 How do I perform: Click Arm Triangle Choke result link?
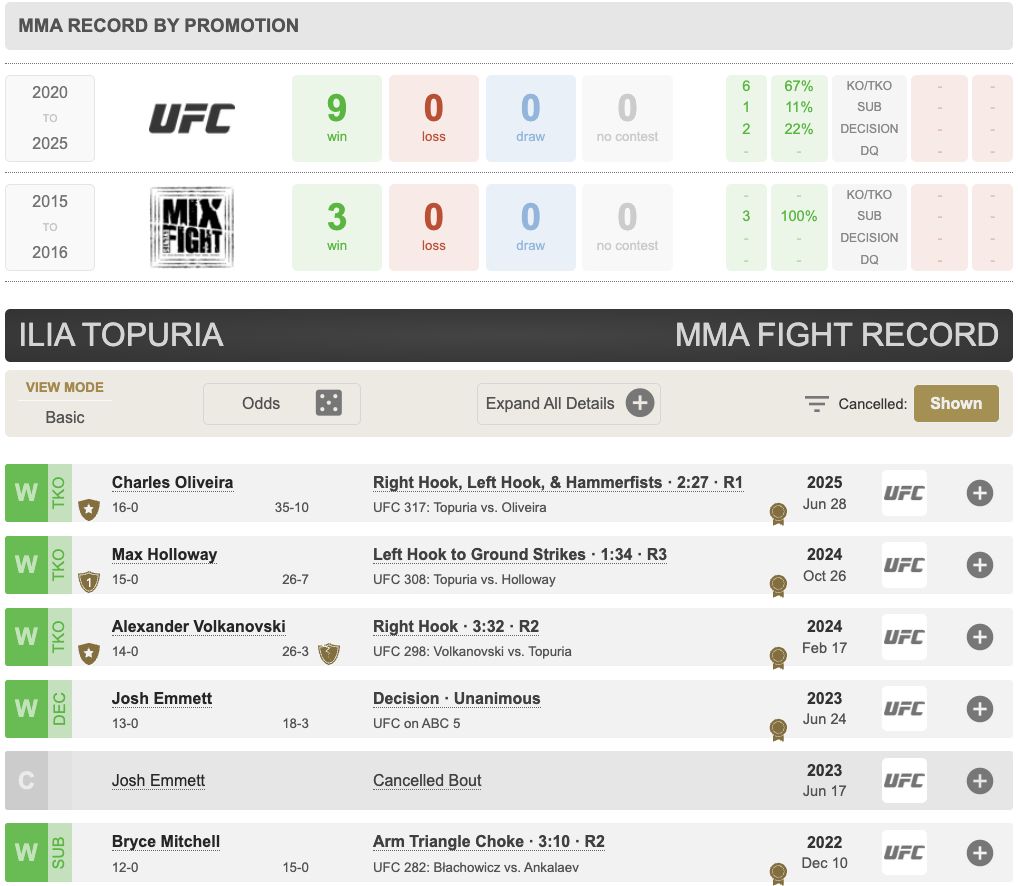[x=489, y=842]
